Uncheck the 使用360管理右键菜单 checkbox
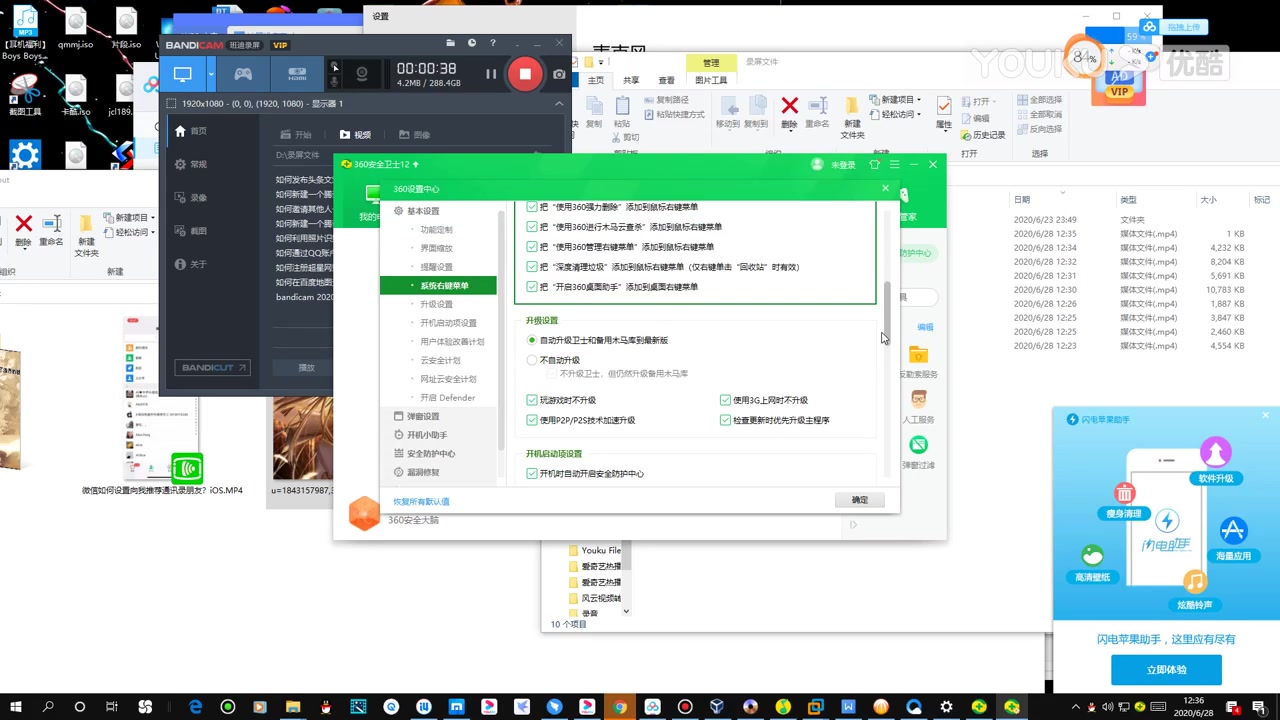1280x720 pixels. click(532, 247)
